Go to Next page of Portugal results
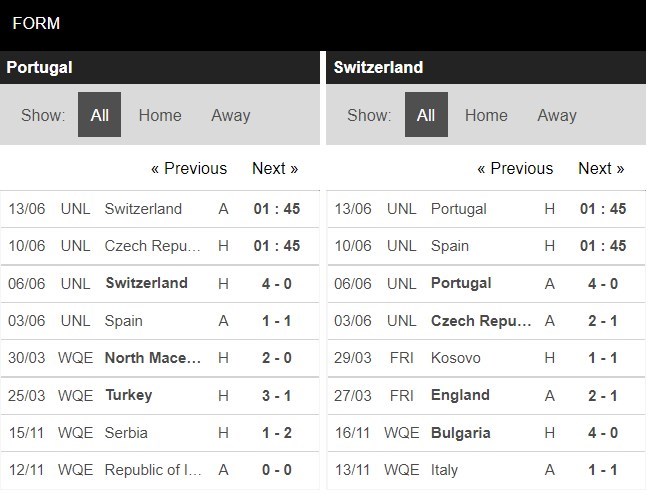648x499 pixels. click(275, 168)
